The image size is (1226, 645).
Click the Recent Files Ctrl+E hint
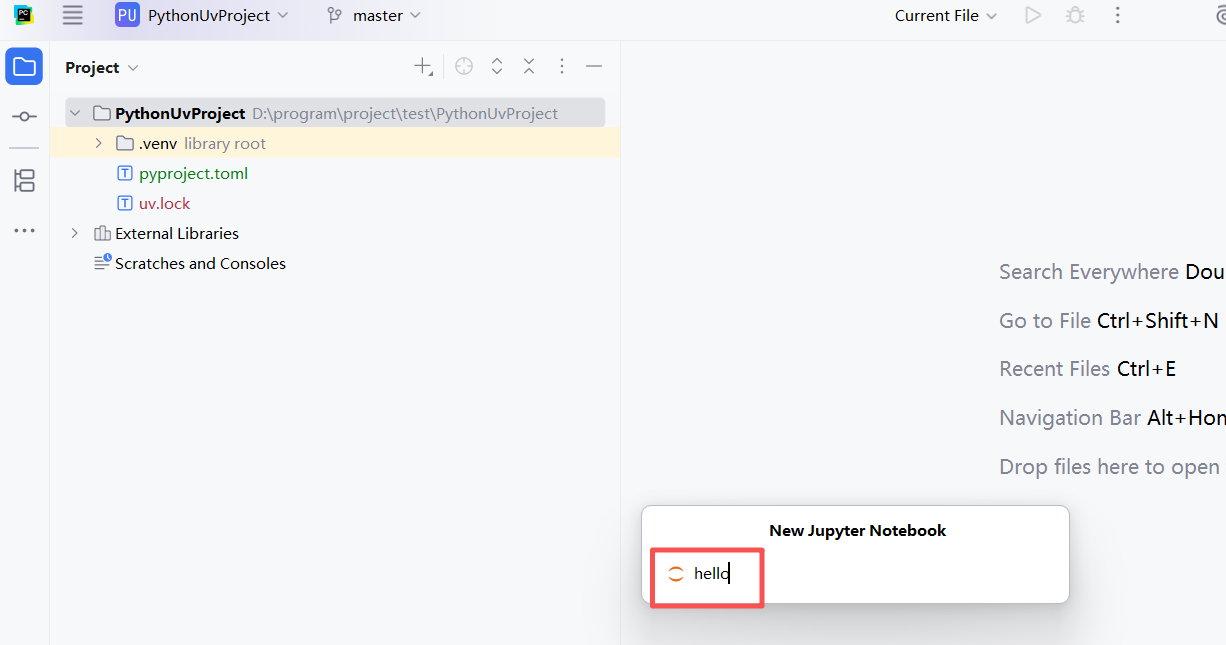[x=1088, y=369]
